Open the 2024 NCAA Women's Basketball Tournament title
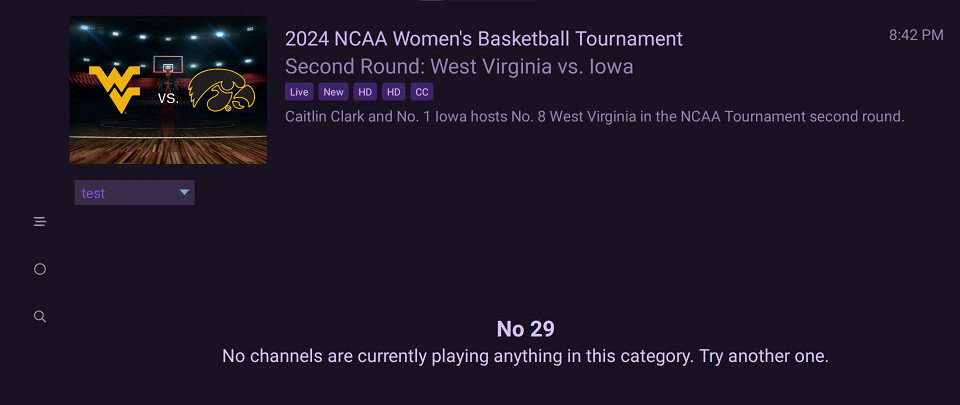Screen dimensions: 960x405 point(484,39)
